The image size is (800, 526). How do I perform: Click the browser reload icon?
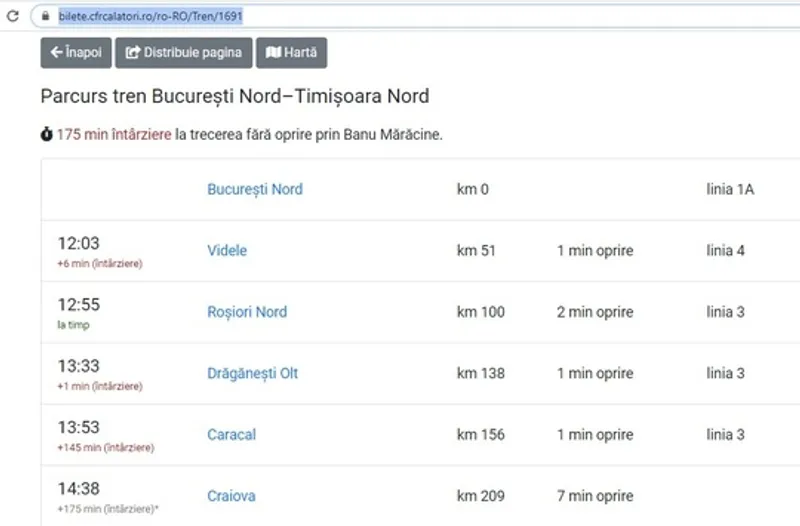12,17
